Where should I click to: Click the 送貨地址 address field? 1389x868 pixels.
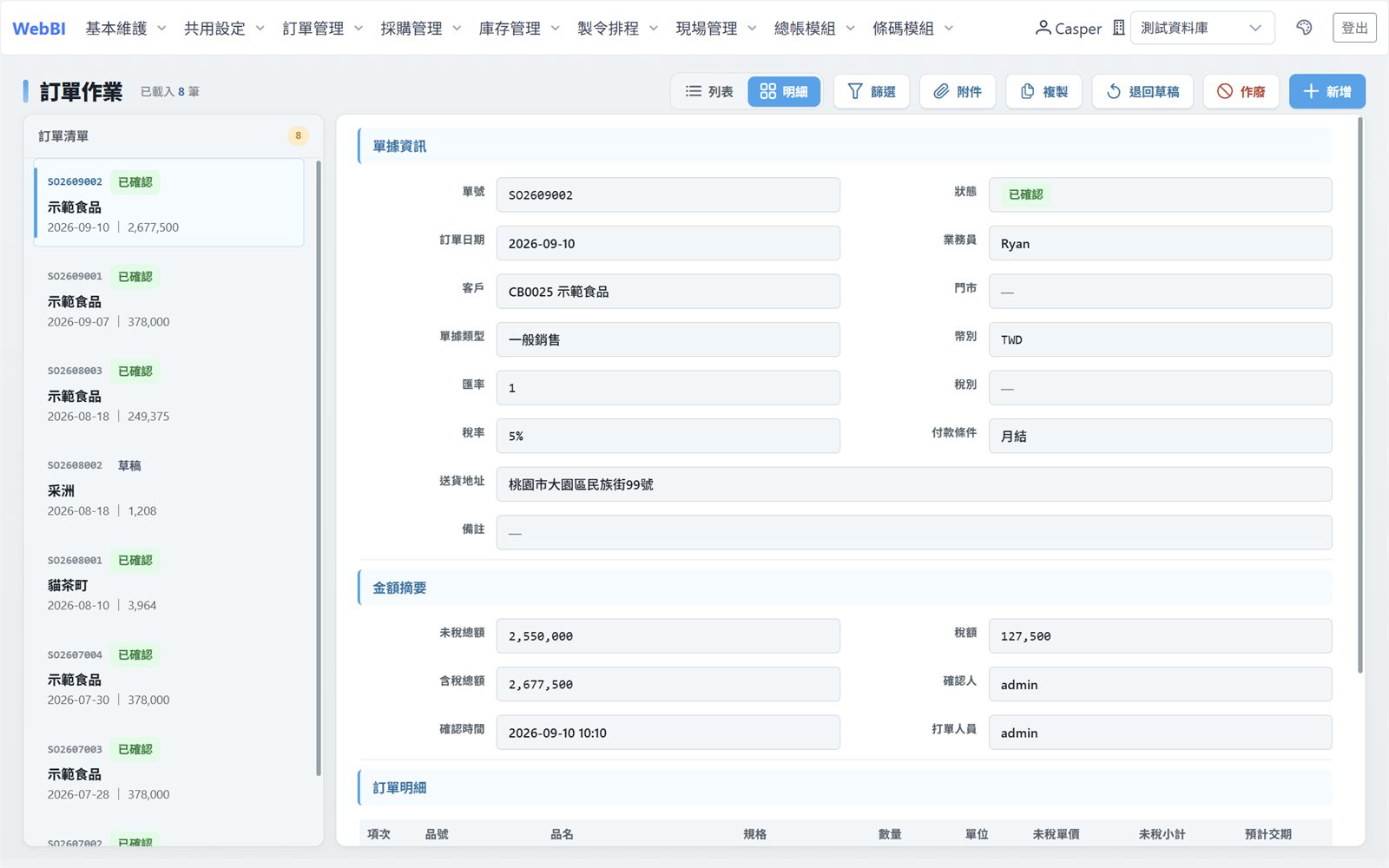914,484
